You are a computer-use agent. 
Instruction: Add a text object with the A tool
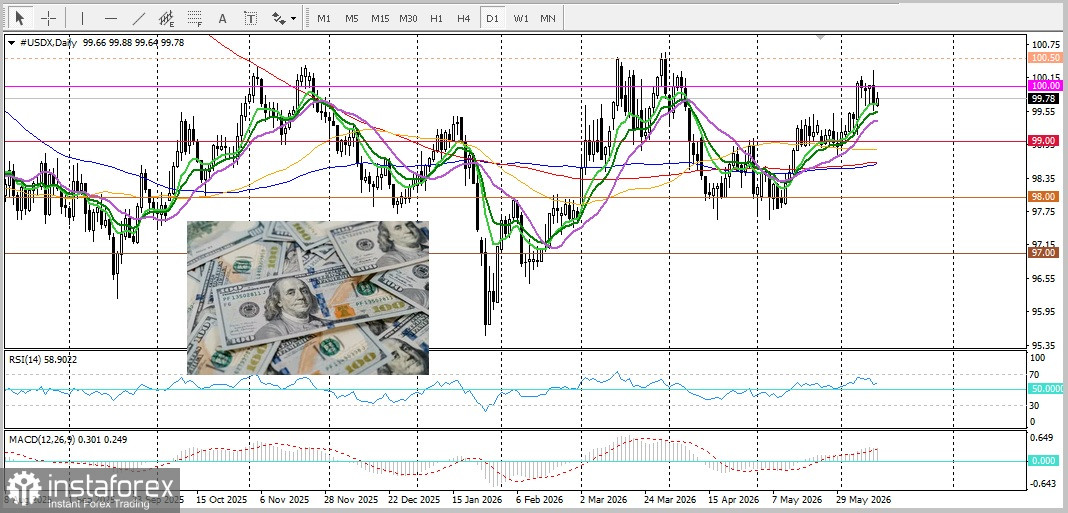(222, 18)
